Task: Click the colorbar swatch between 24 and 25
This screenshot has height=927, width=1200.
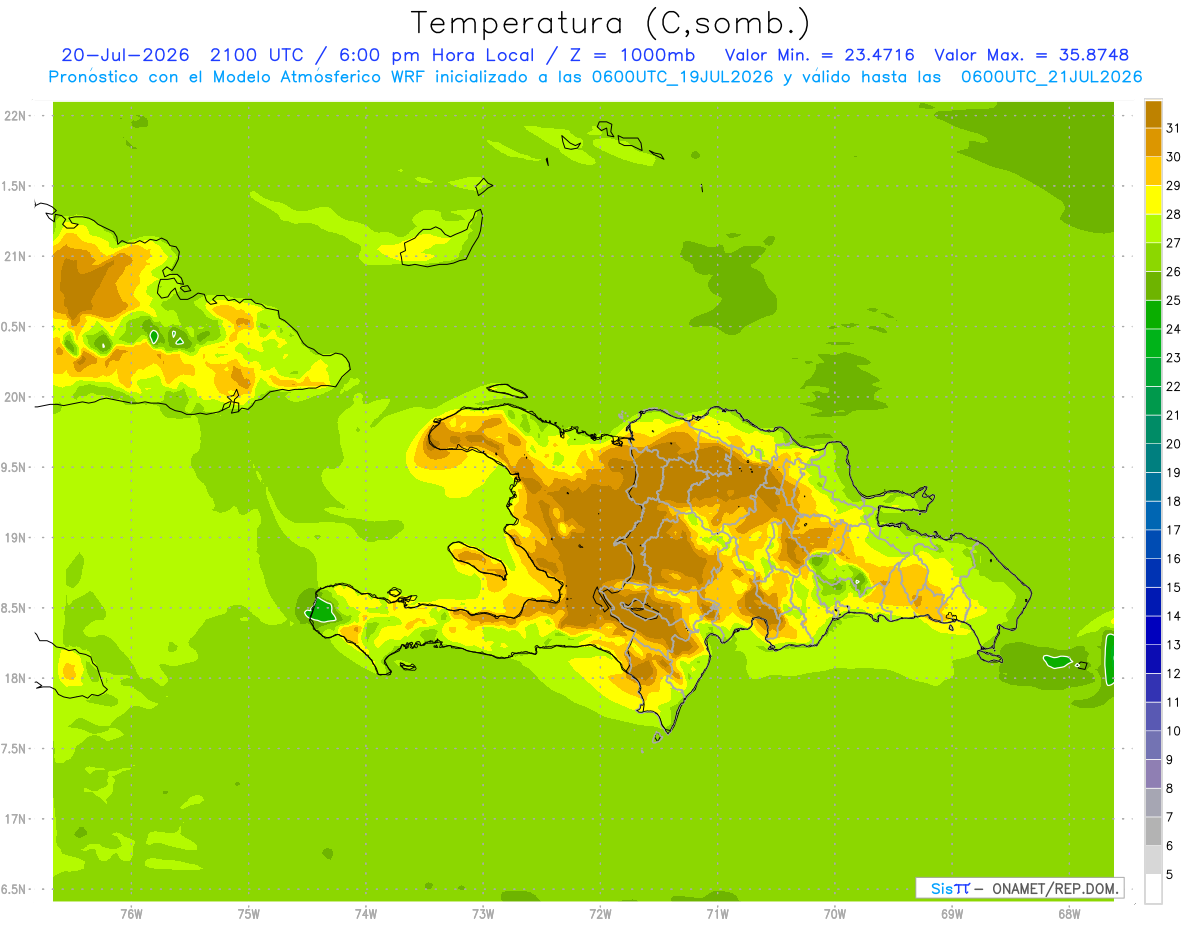Action: click(1154, 315)
